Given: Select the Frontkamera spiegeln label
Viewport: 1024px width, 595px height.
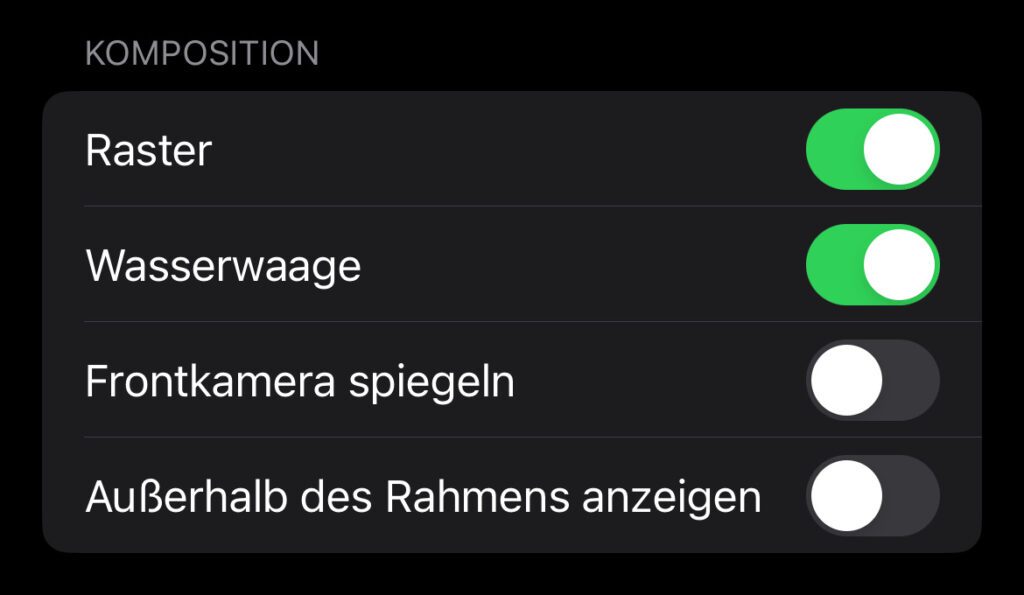Looking at the screenshot, I should pos(300,382).
